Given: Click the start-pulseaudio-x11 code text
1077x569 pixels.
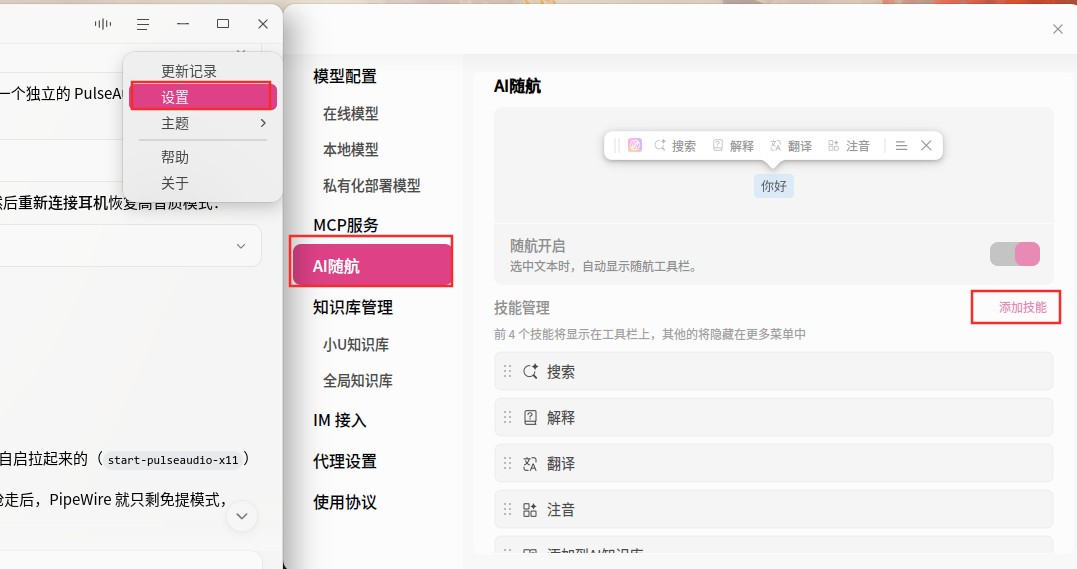Looking at the screenshot, I should click(x=173, y=460).
